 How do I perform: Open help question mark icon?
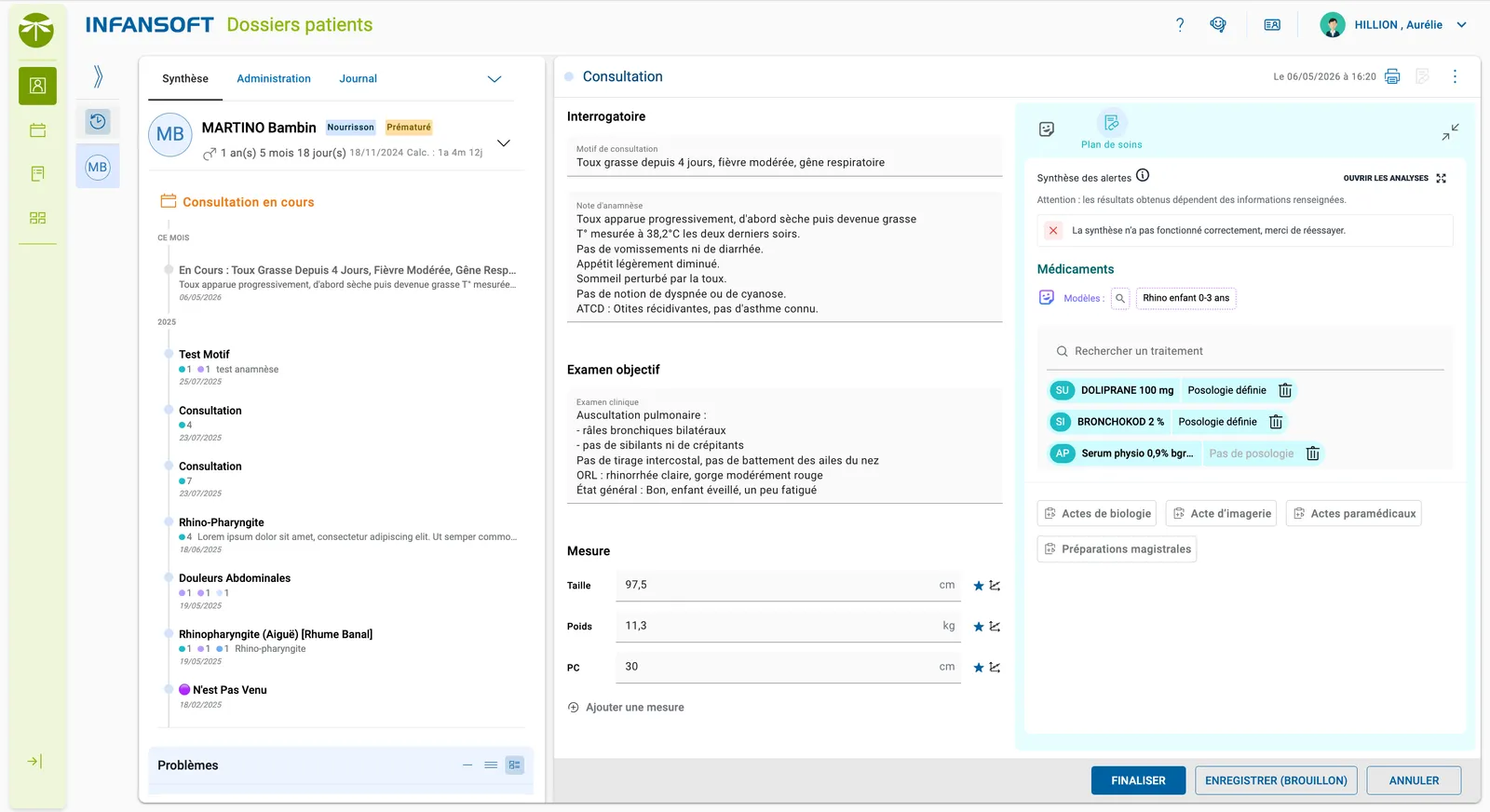pos(1180,25)
